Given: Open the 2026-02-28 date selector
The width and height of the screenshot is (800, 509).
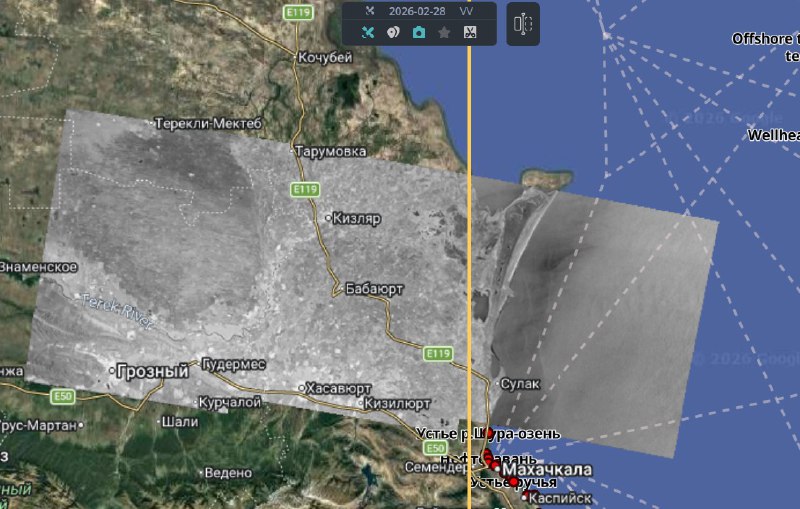Looking at the screenshot, I should pyautogui.click(x=418, y=10).
